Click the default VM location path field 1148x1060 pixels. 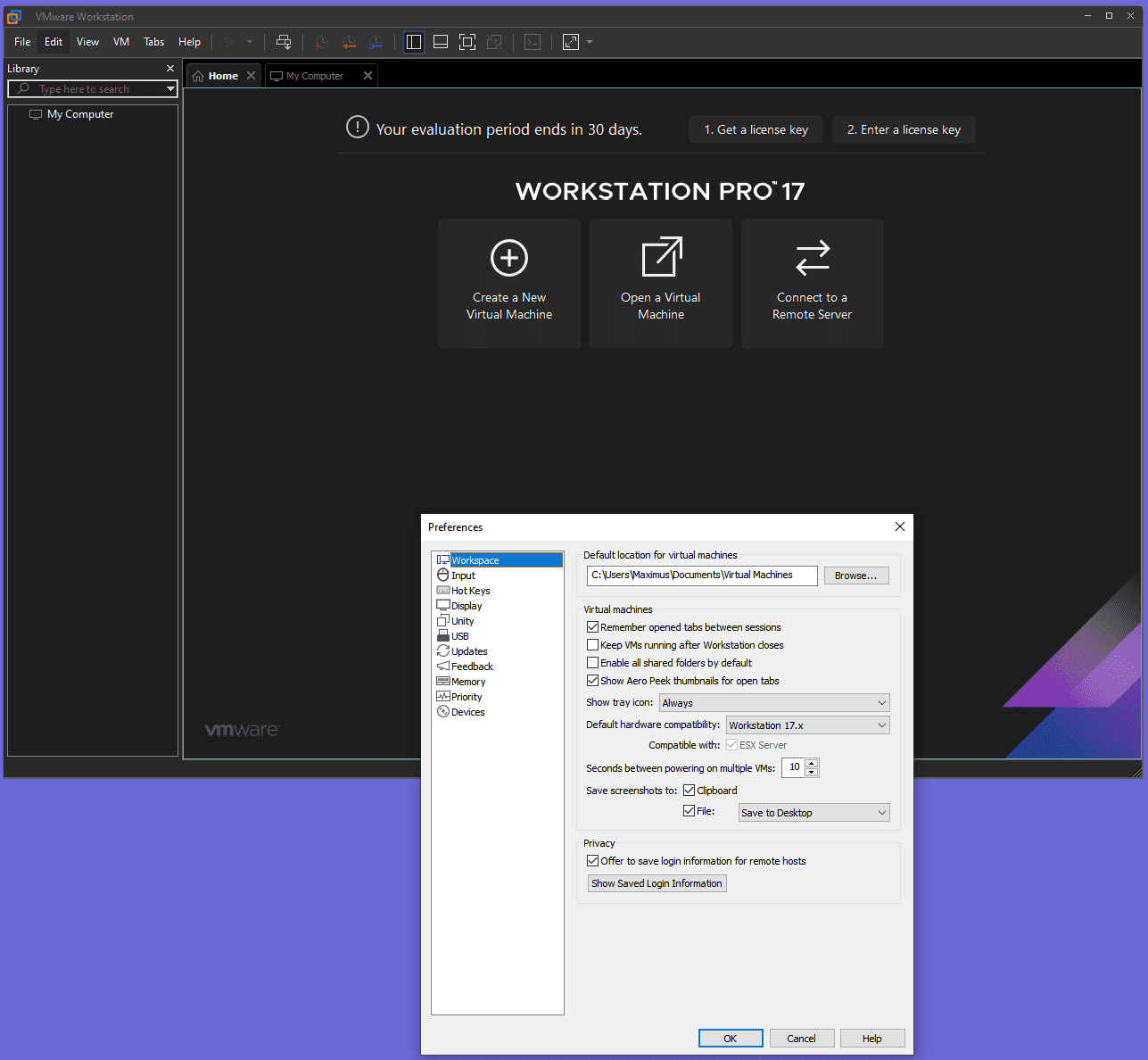702,576
